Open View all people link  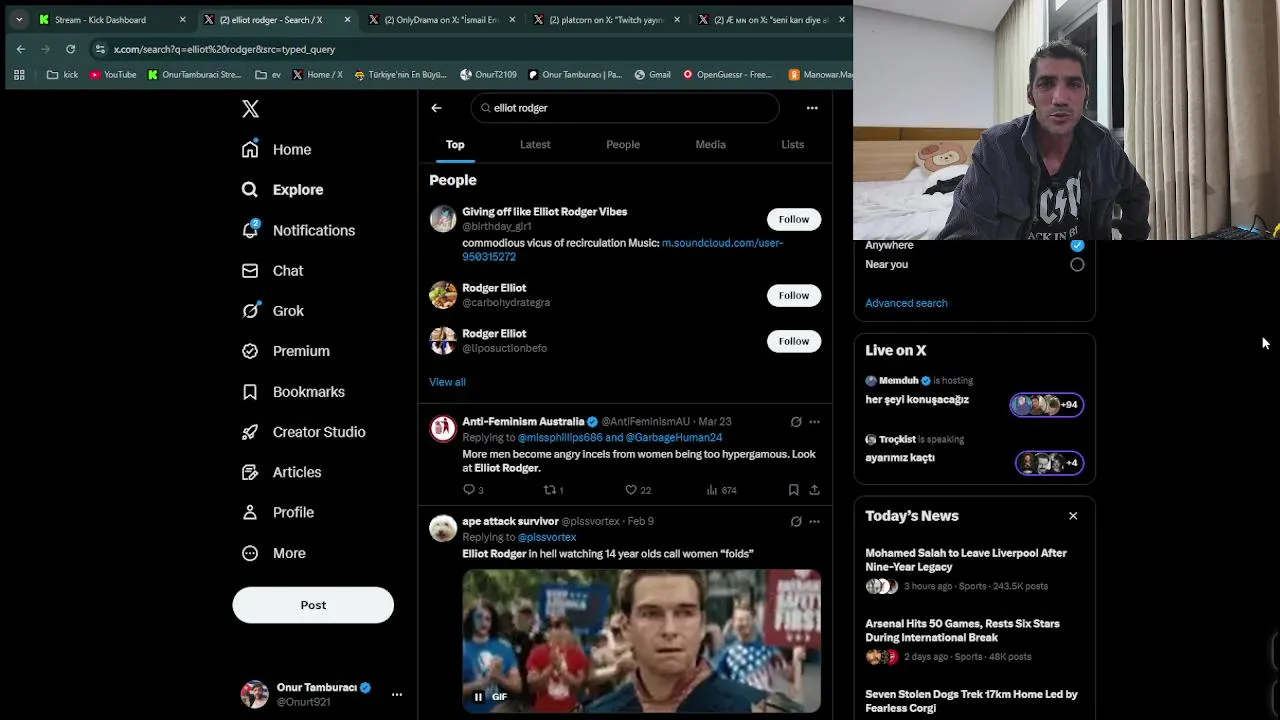click(447, 382)
